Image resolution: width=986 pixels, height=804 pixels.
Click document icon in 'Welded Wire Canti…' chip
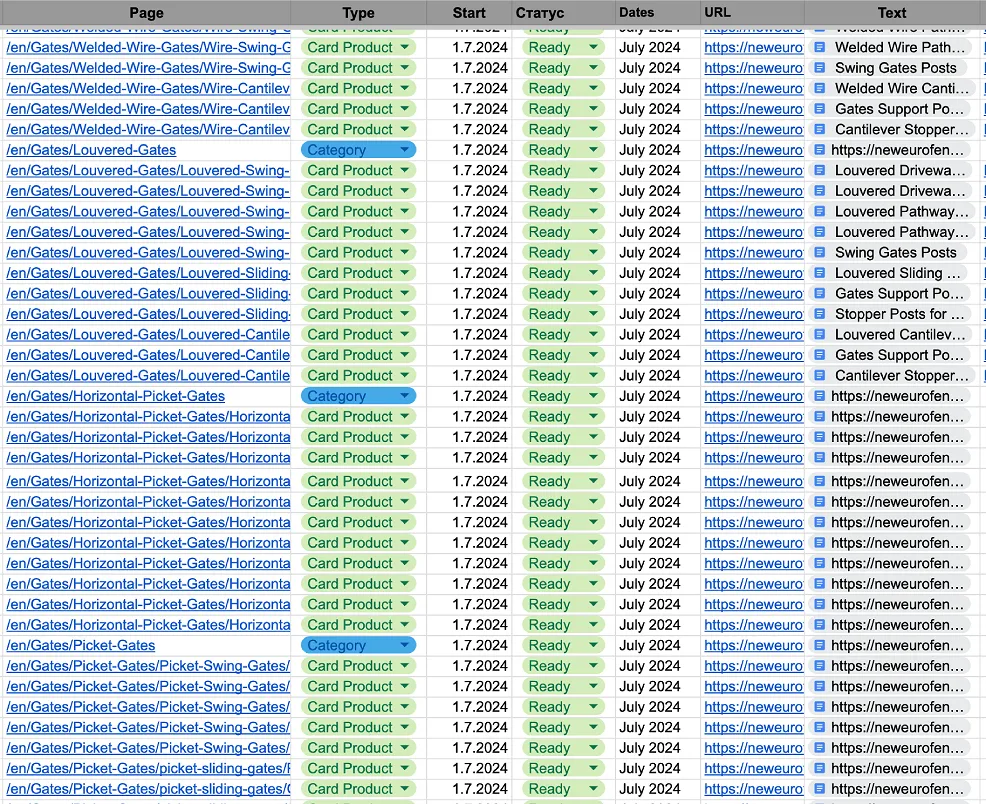tap(819, 88)
